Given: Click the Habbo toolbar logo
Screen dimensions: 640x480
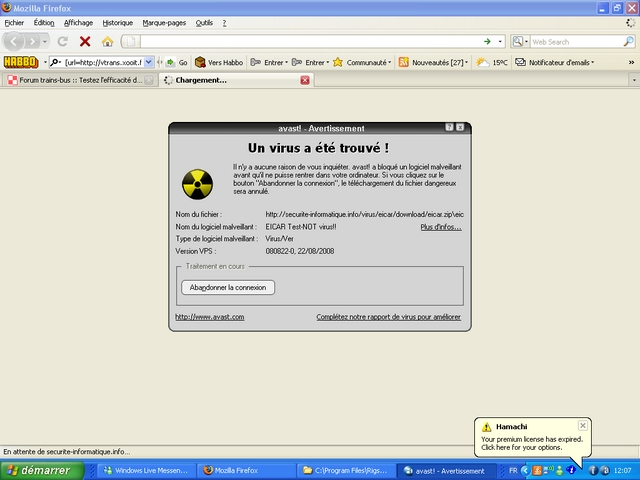Looking at the screenshot, I should click(21, 62).
